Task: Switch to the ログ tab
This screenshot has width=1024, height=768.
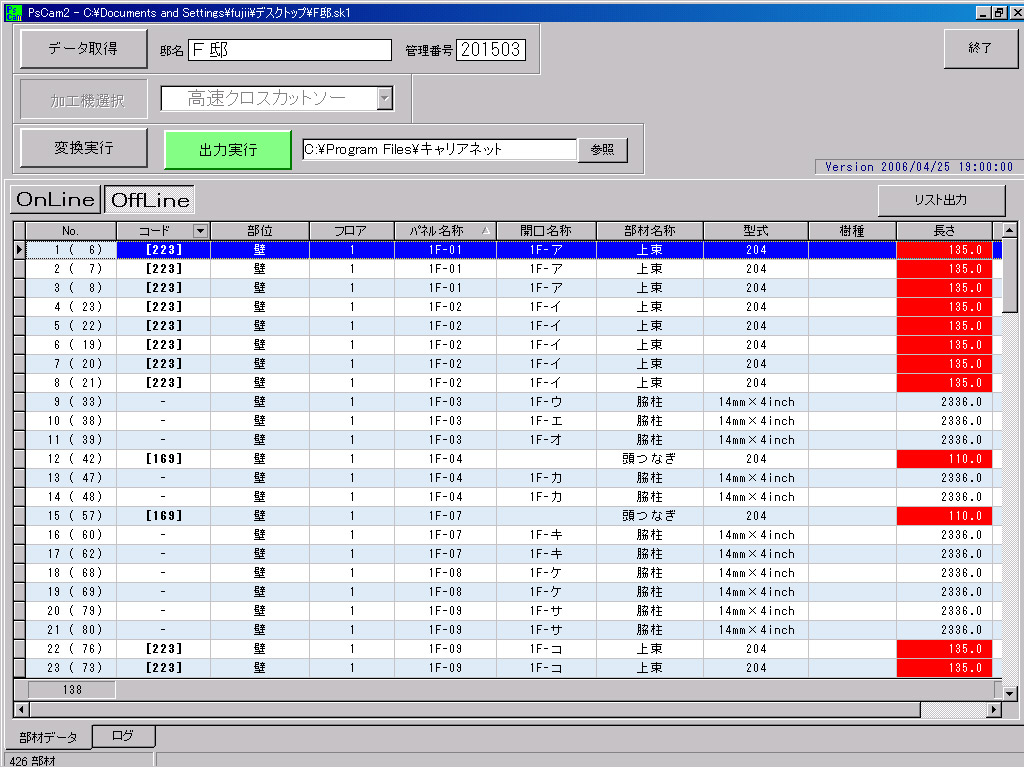Action: click(123, 736)
